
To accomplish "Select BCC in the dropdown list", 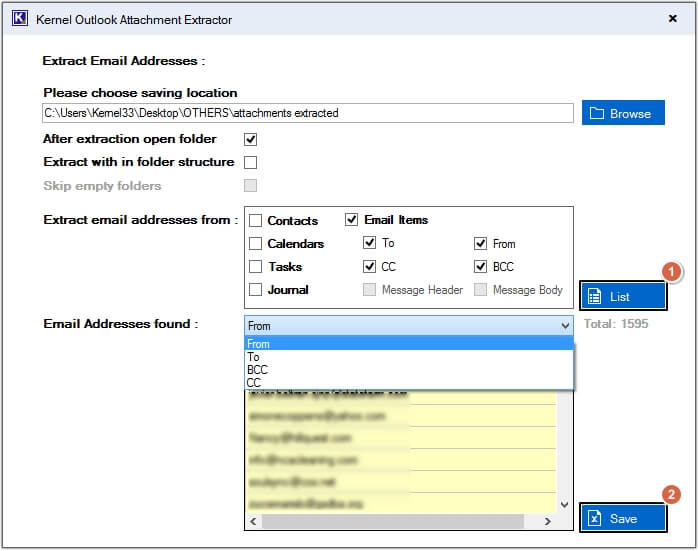I will (x=409, y=370).
